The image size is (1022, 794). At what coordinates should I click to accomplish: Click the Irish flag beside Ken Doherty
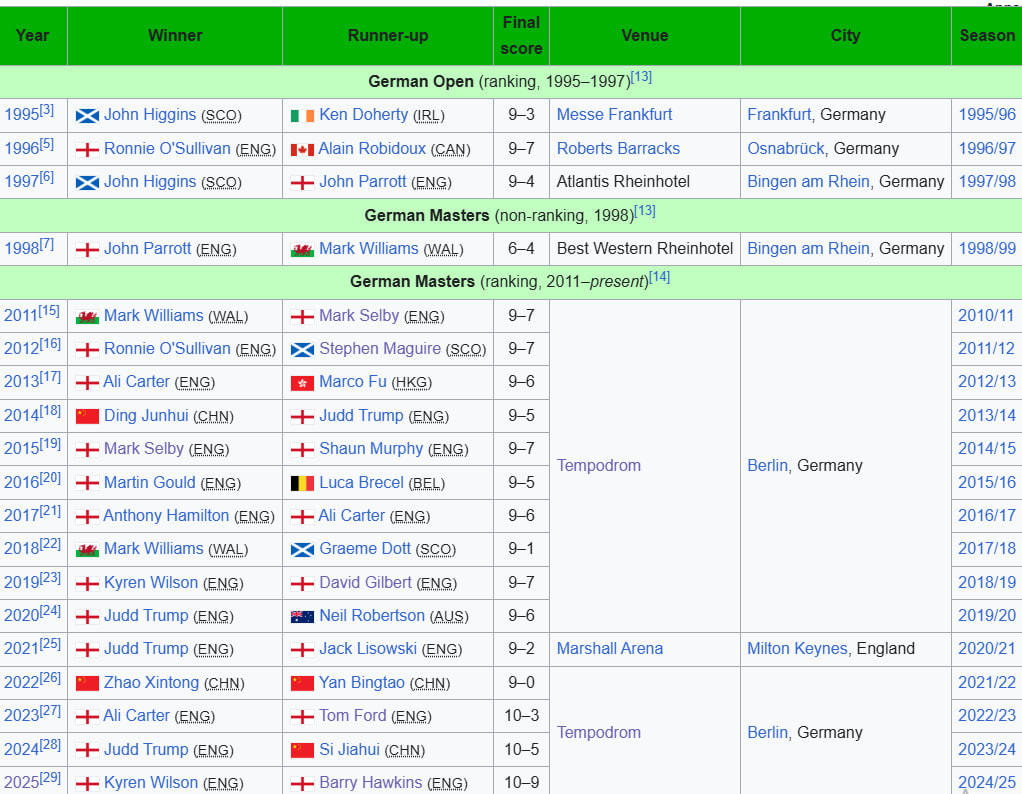302,115
